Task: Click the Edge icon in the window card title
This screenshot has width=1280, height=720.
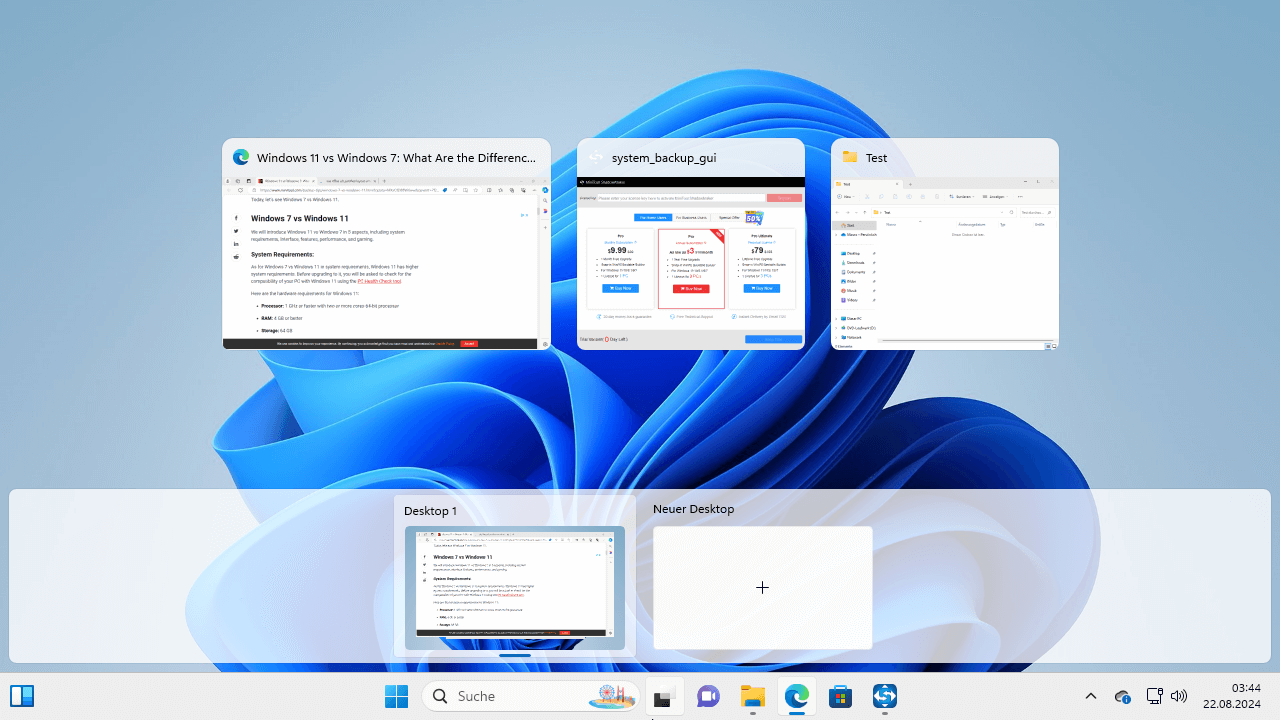Action: 241,157
